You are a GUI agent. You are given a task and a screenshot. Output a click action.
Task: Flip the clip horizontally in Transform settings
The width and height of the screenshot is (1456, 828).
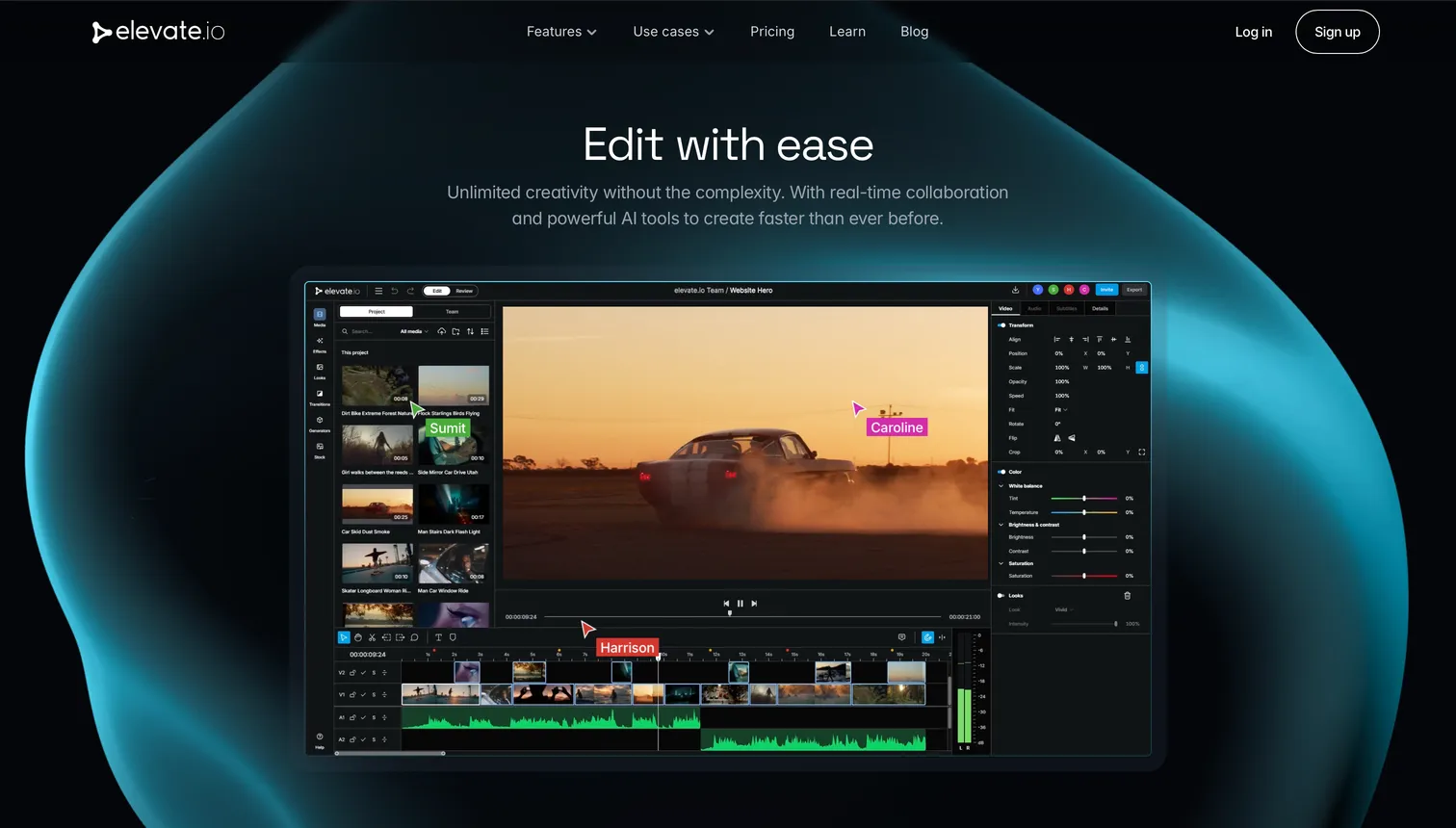(1057, 438)
